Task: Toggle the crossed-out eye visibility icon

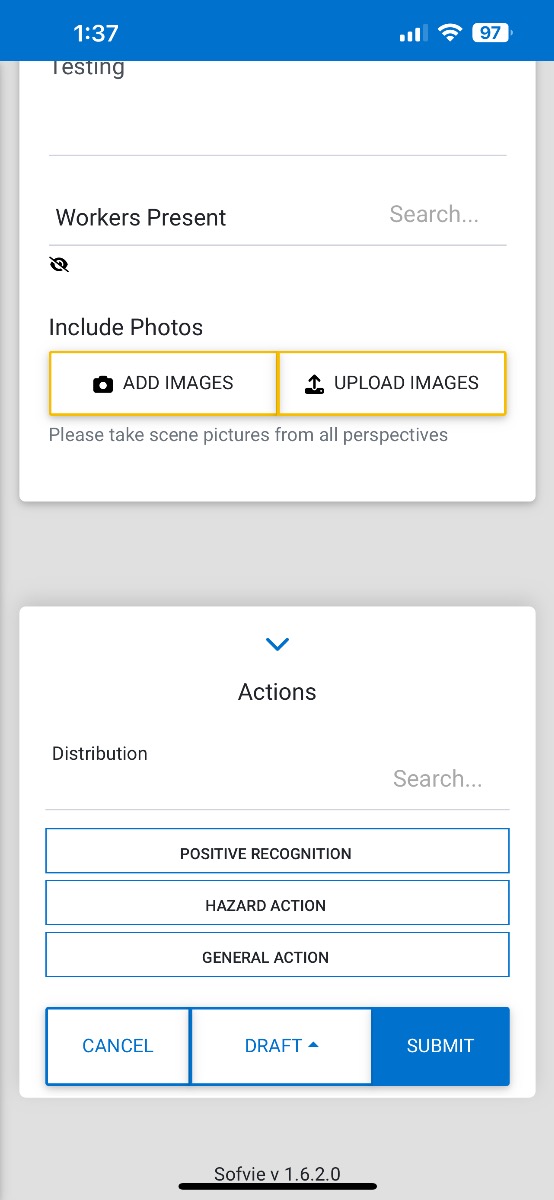Action: 59,264
